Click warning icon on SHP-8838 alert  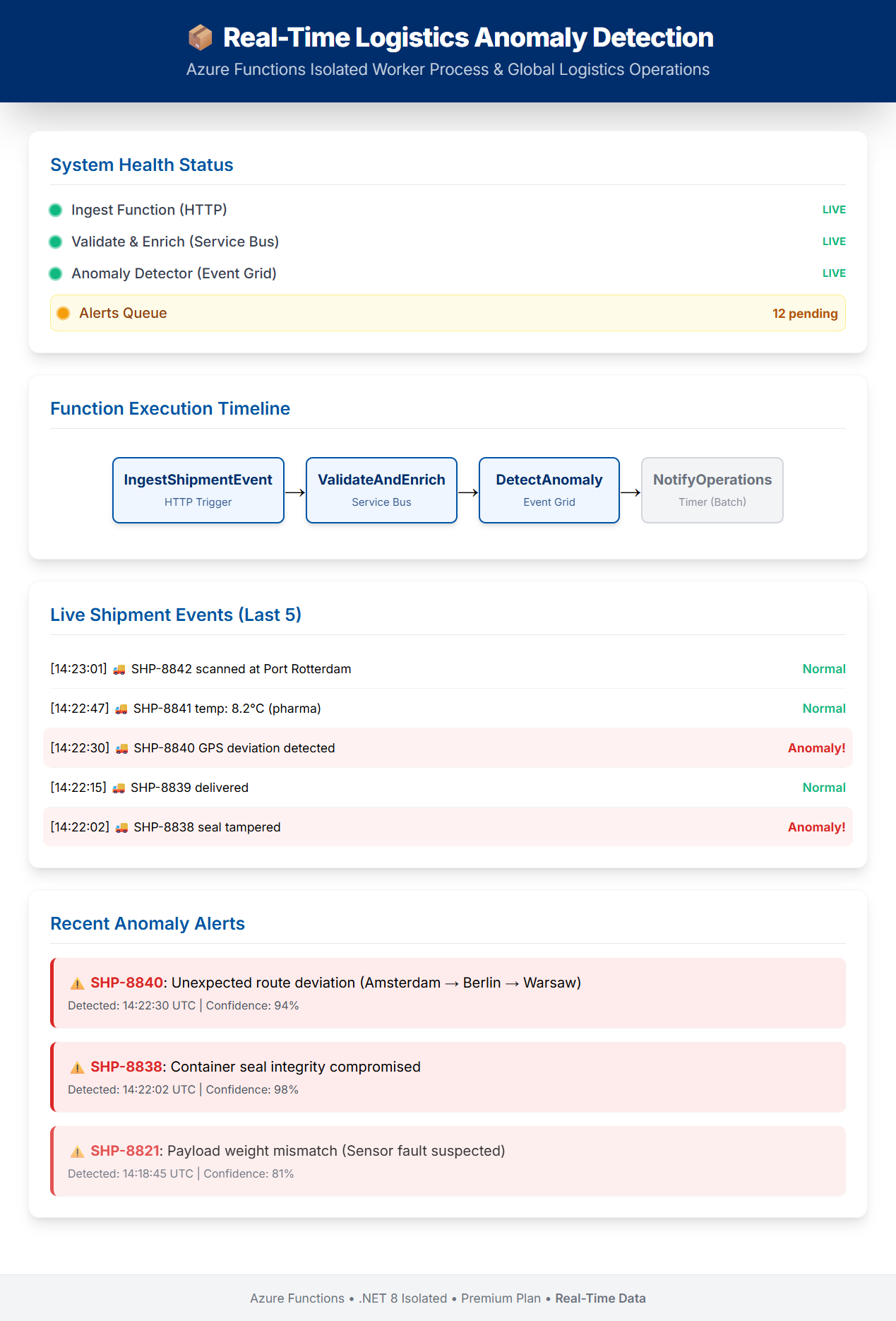(x=77, y=1067)
